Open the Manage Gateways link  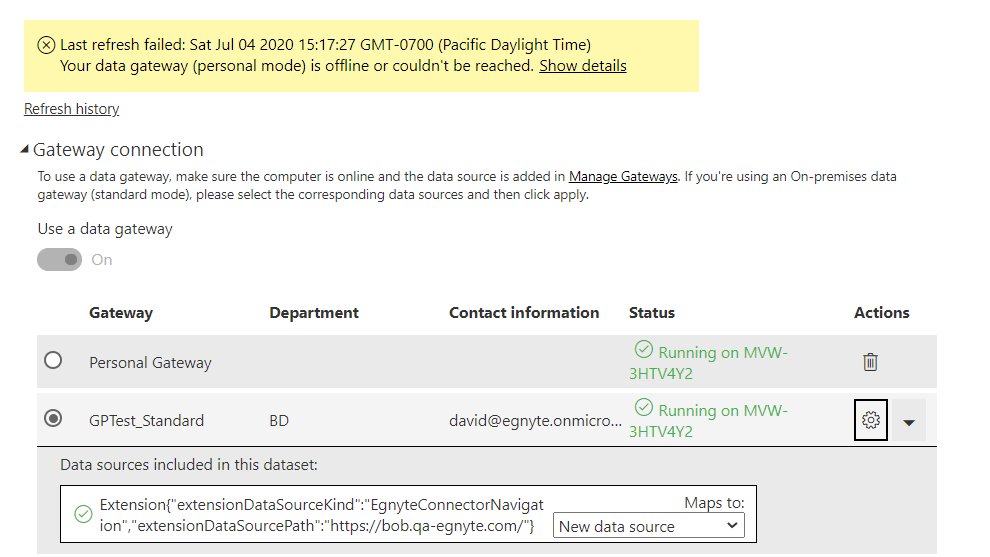623,176
